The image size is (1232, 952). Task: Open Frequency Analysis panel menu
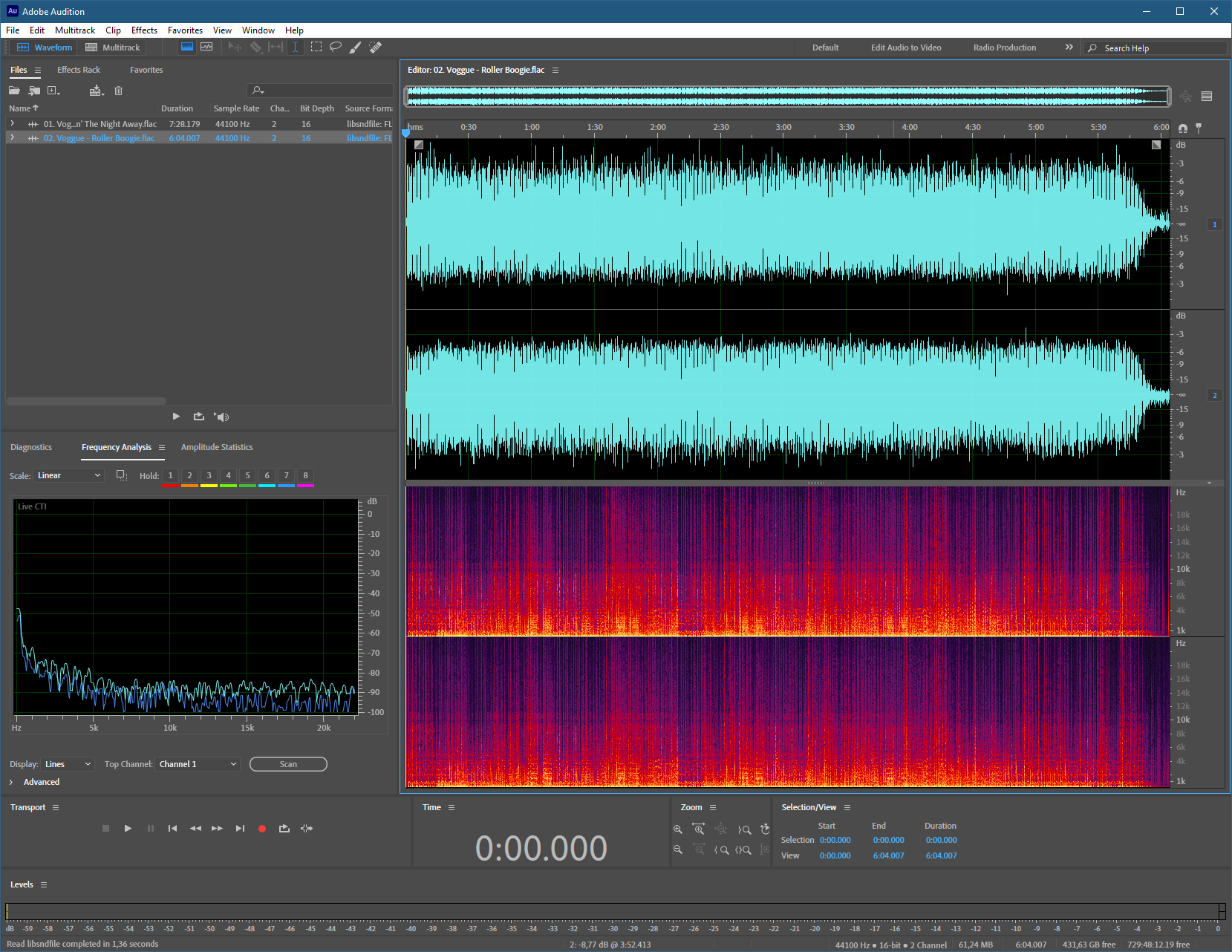162,447
